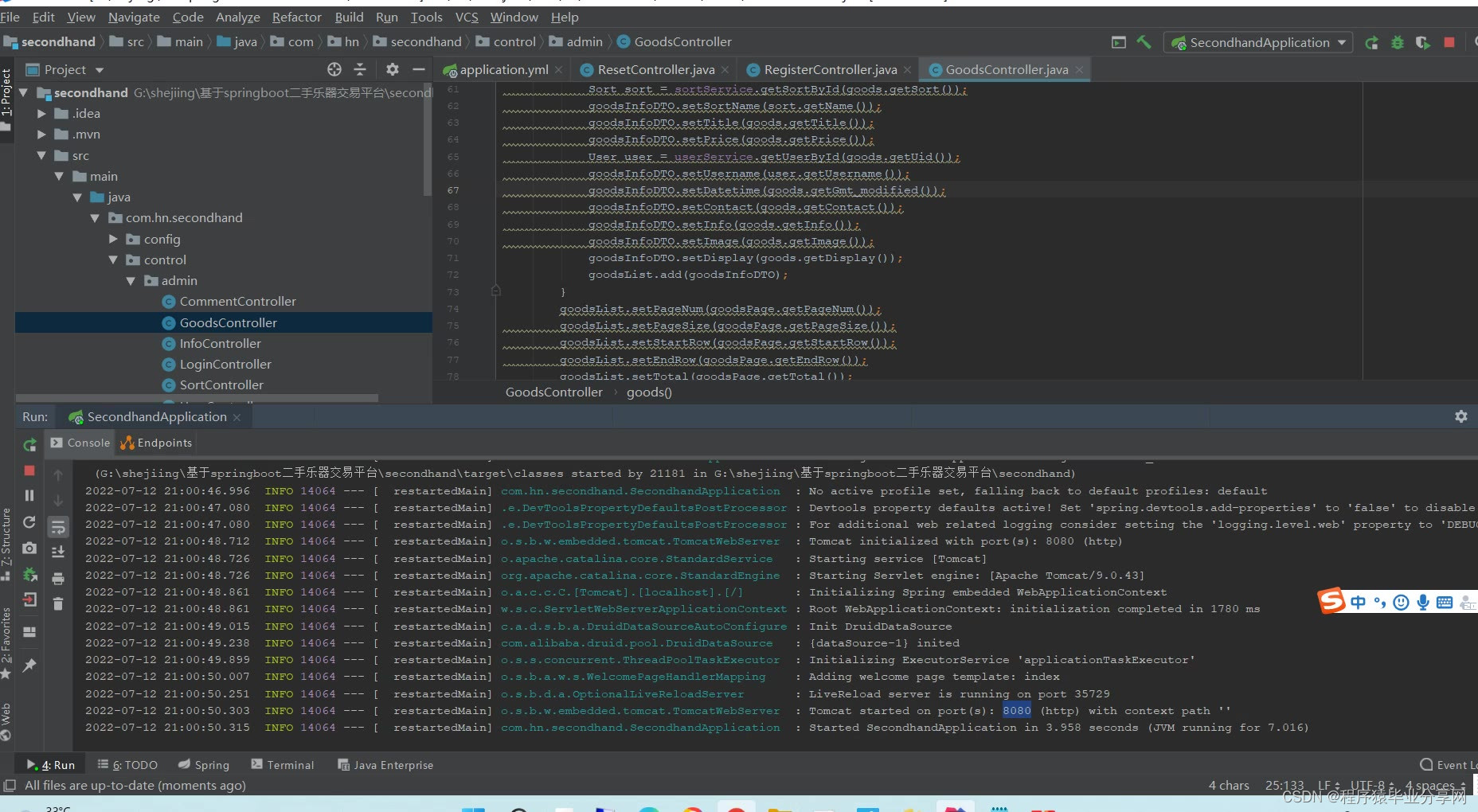Viewport: 1478px width, 812px height.
Task: Pin the Run tab with the pin icon
Action: [x=29, y=665]
